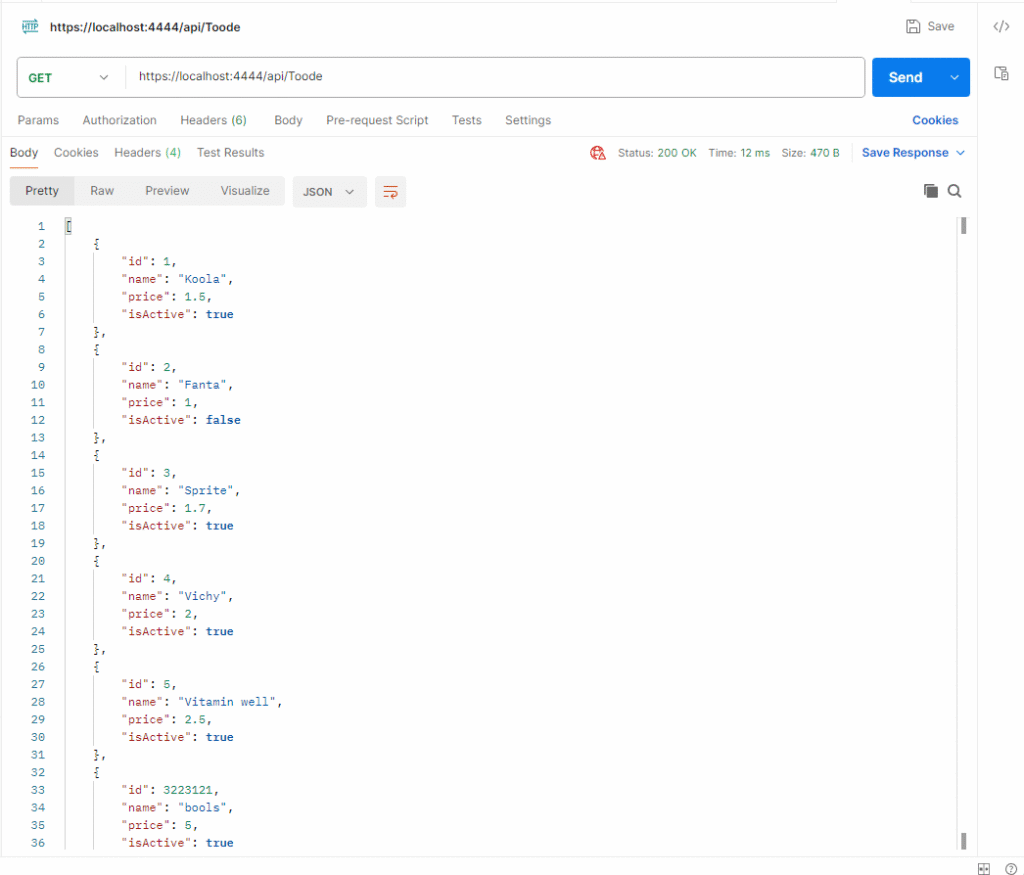Click the copy response icon
This screenshot has height=875, width=1024.
931,191
